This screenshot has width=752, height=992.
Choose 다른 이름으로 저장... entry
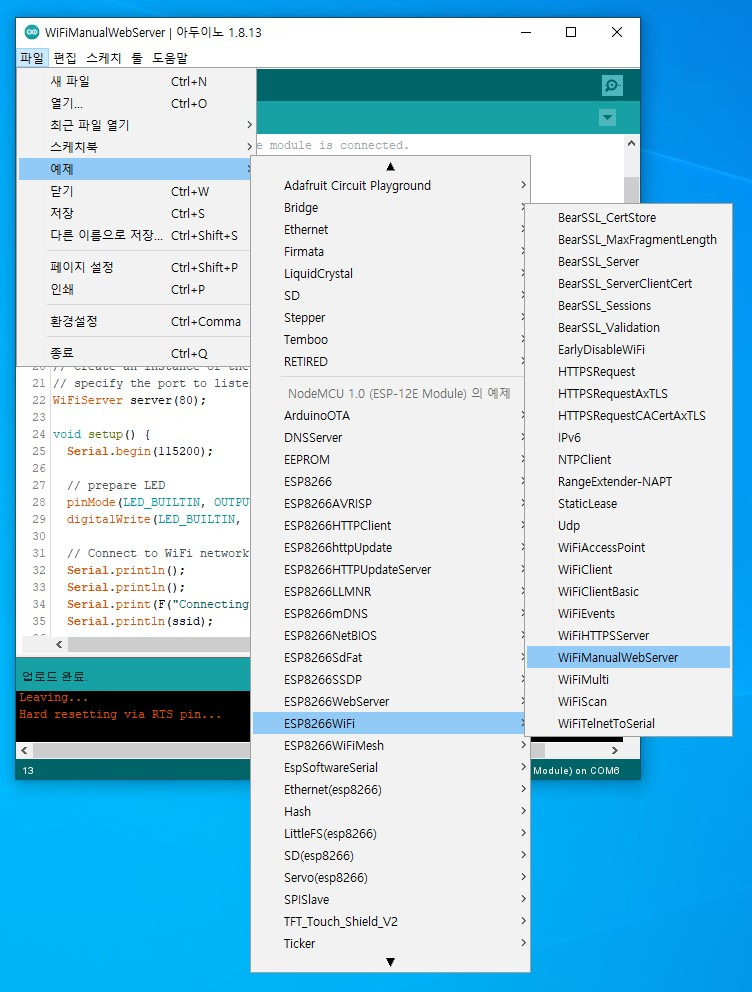click(x=136, y=235)
